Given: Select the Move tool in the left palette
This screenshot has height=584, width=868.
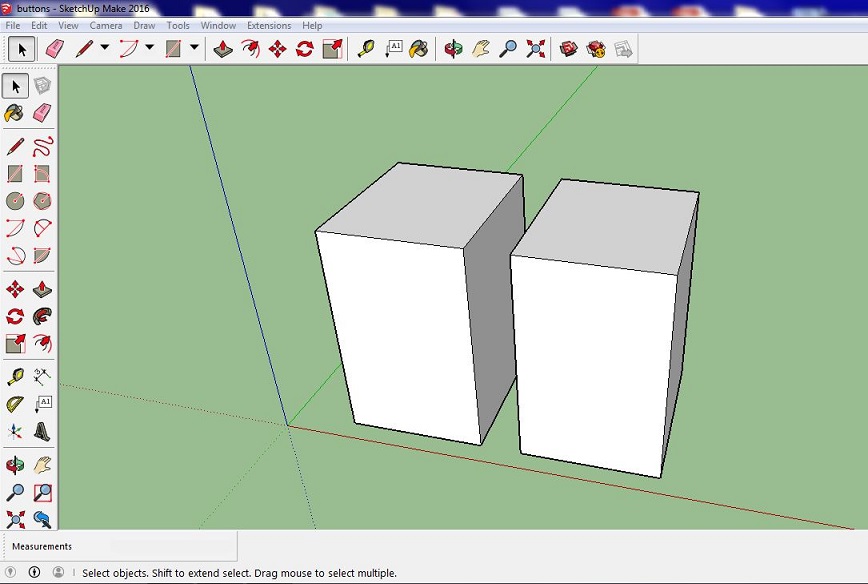Looking at the screenshot, I should pyautogui.click(x=15, y=289).
